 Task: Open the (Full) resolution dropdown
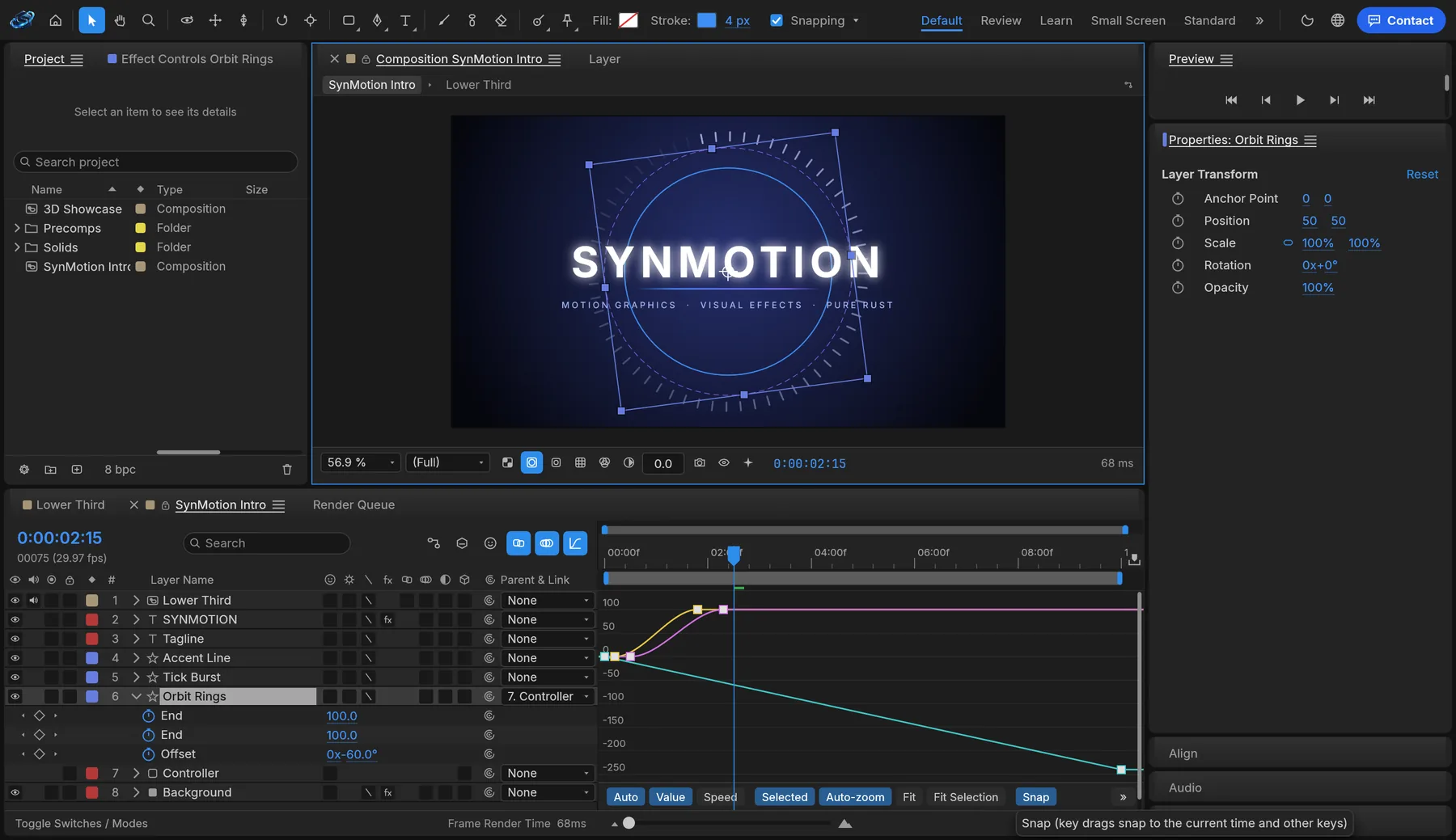pyautogui.click(x=448, y=462)
